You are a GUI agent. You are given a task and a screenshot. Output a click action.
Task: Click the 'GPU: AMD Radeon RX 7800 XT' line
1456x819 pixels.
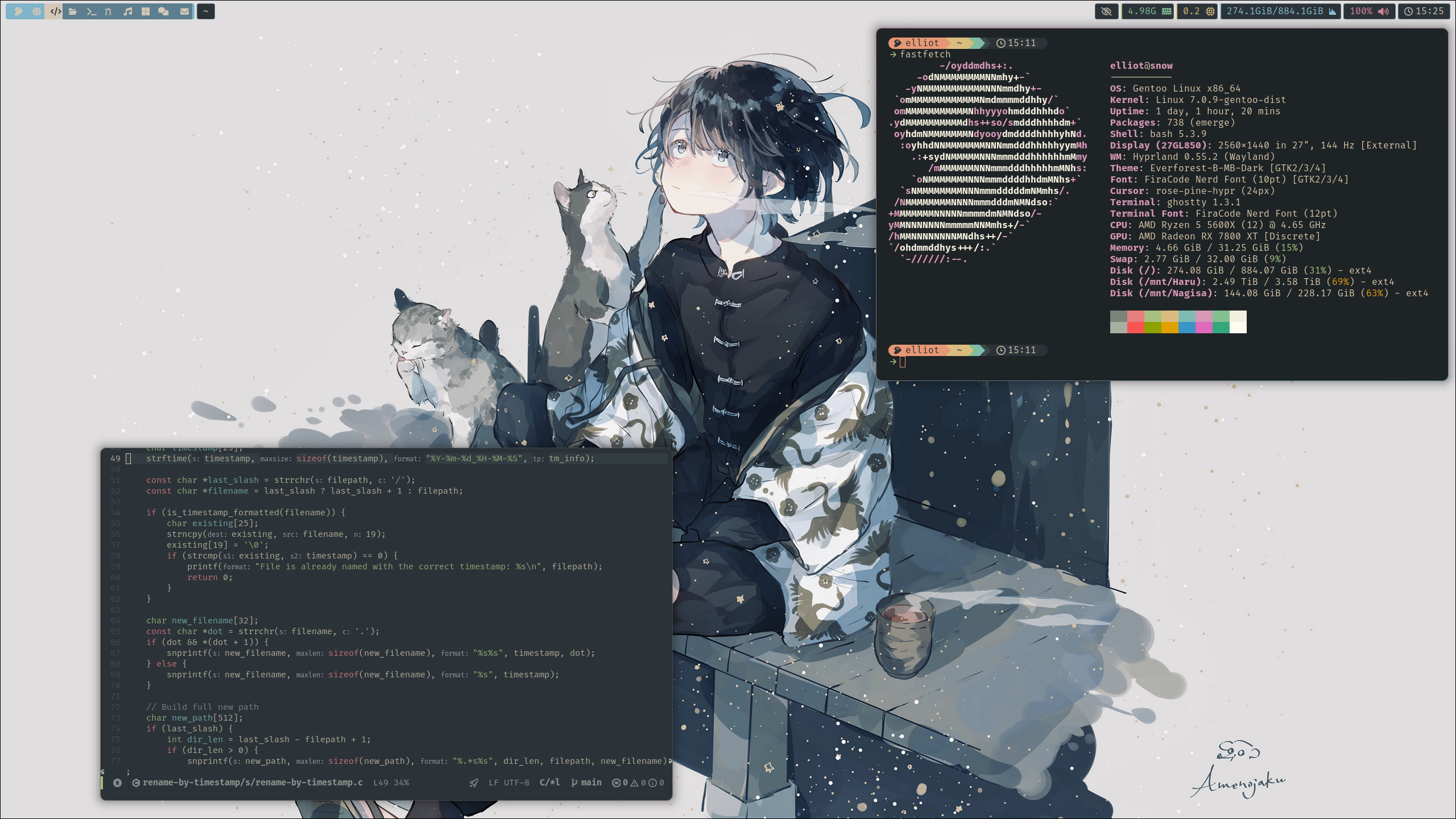click(1215, 236)
